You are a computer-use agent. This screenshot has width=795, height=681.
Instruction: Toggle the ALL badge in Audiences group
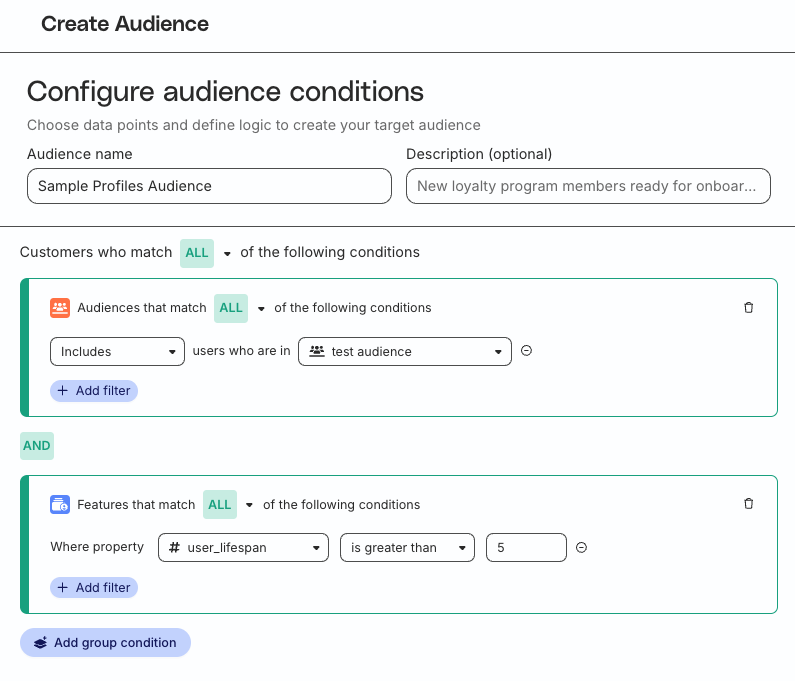(231, 308)
